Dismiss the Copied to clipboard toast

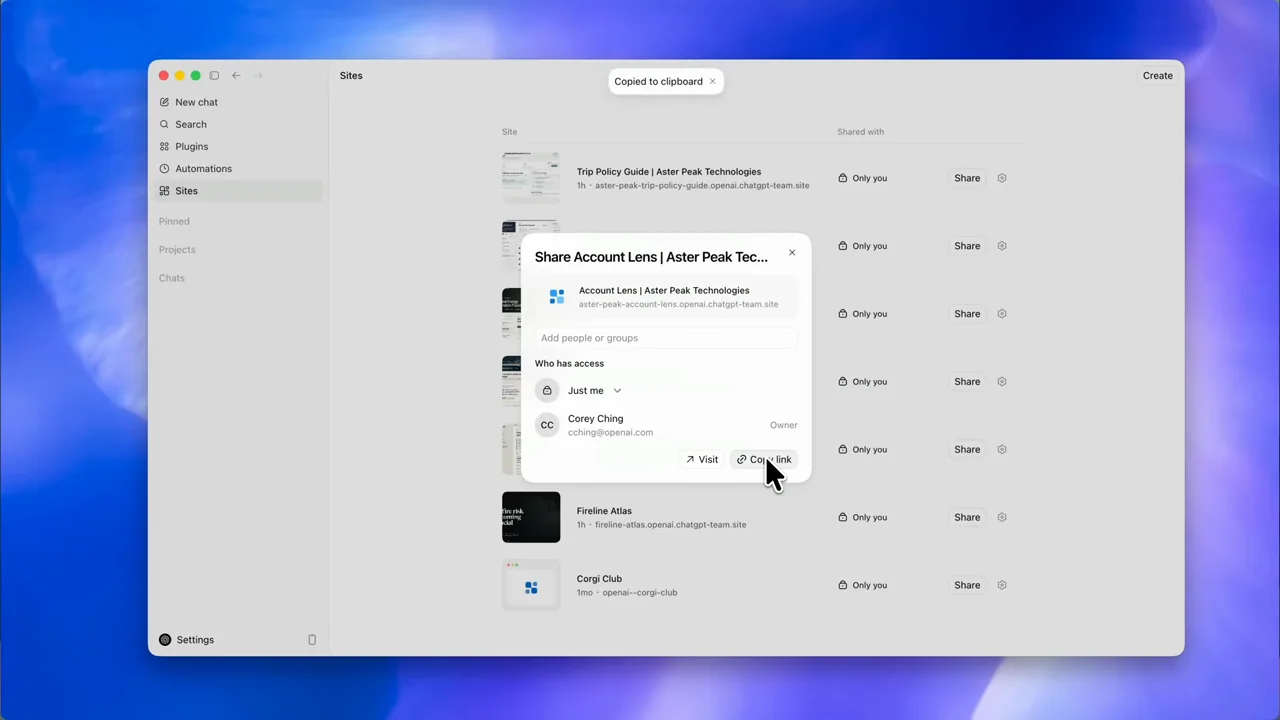712,81
